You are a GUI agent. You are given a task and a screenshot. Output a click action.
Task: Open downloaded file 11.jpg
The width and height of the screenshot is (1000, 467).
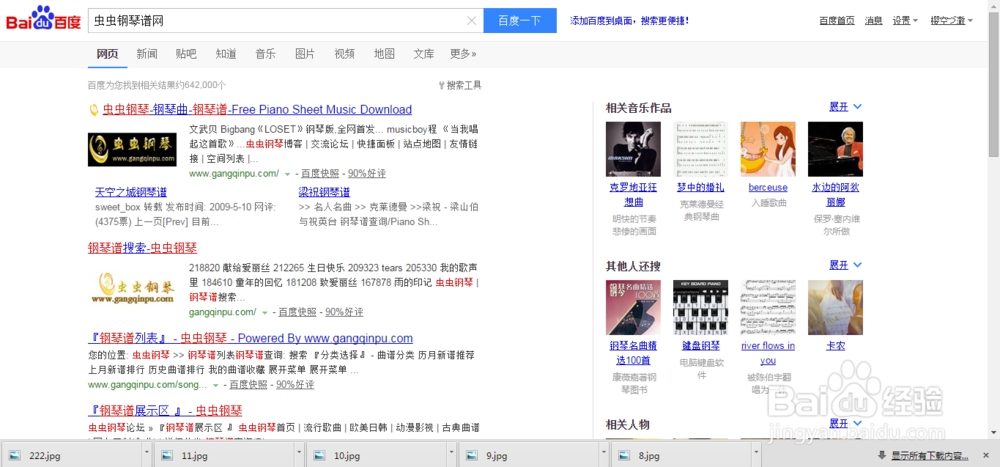pos(223,456)
